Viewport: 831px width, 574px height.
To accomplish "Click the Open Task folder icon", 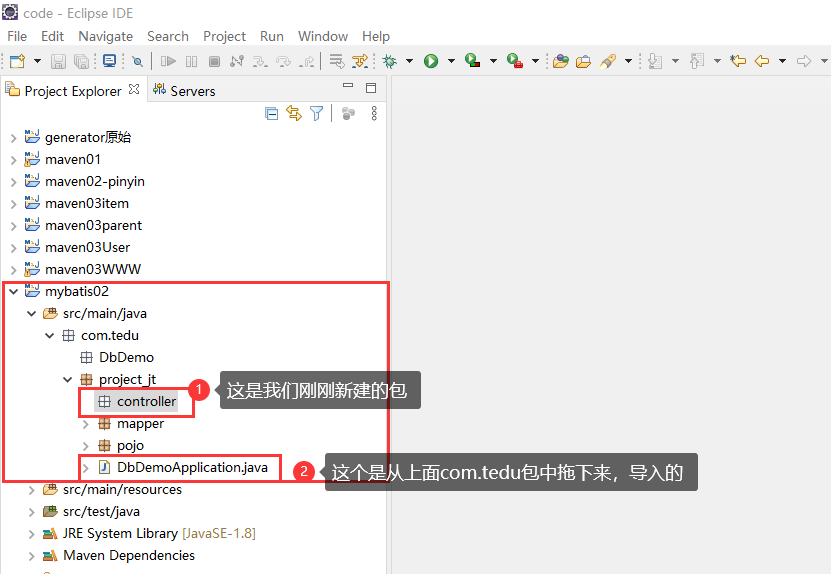I will click(x=584, y=61).
